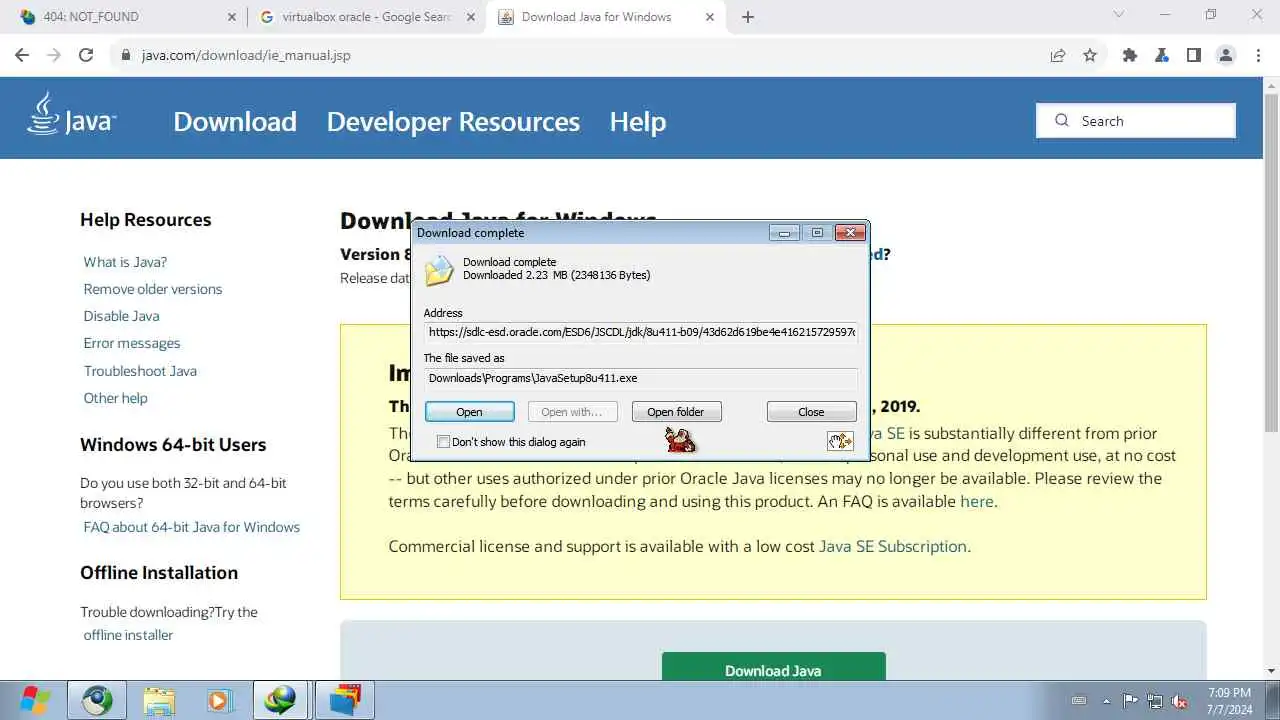1280x720 pixels.
Task: Open the Other help link
Action: [x=115, y=398]
